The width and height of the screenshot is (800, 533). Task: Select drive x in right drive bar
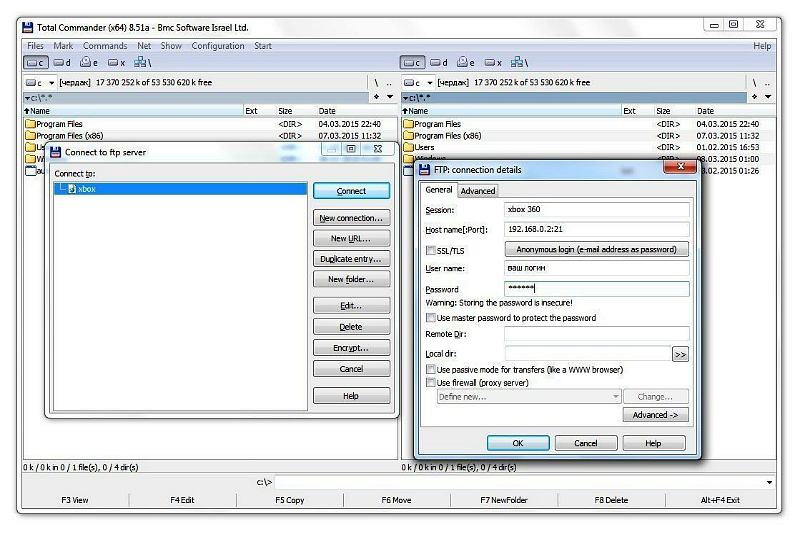point(494,62)
